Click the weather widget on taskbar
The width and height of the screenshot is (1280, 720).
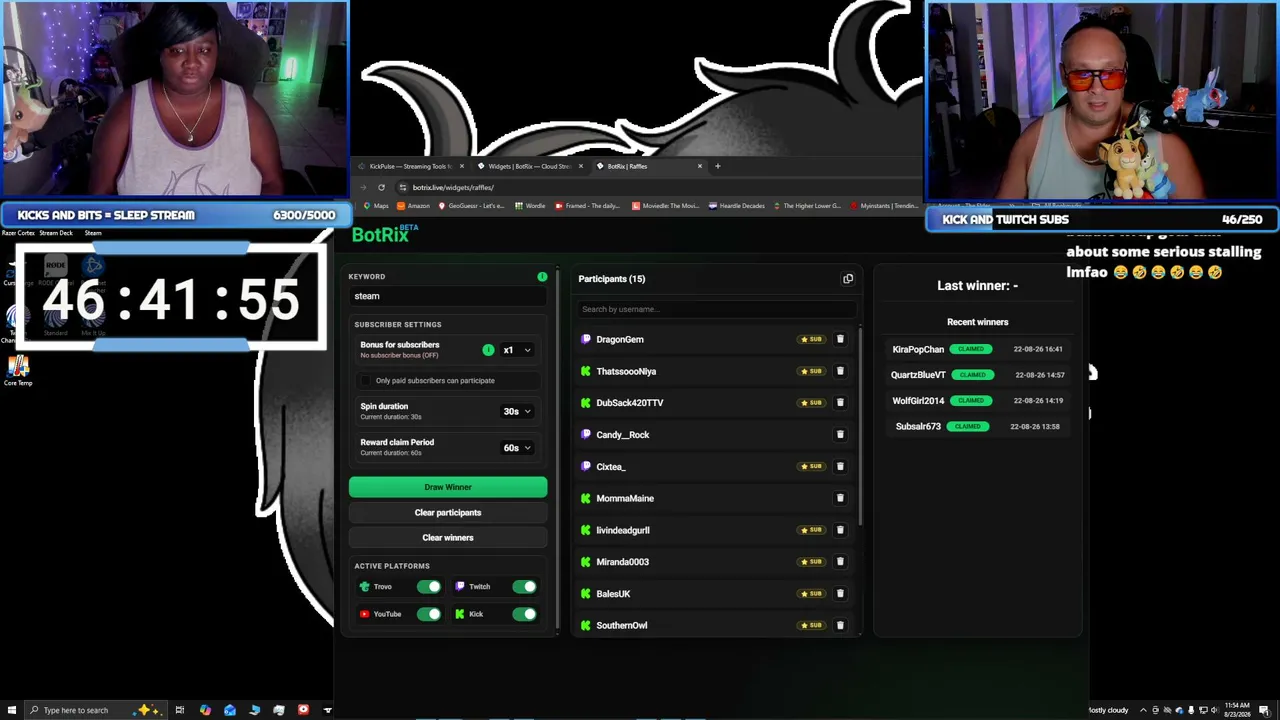point(1107,710)
